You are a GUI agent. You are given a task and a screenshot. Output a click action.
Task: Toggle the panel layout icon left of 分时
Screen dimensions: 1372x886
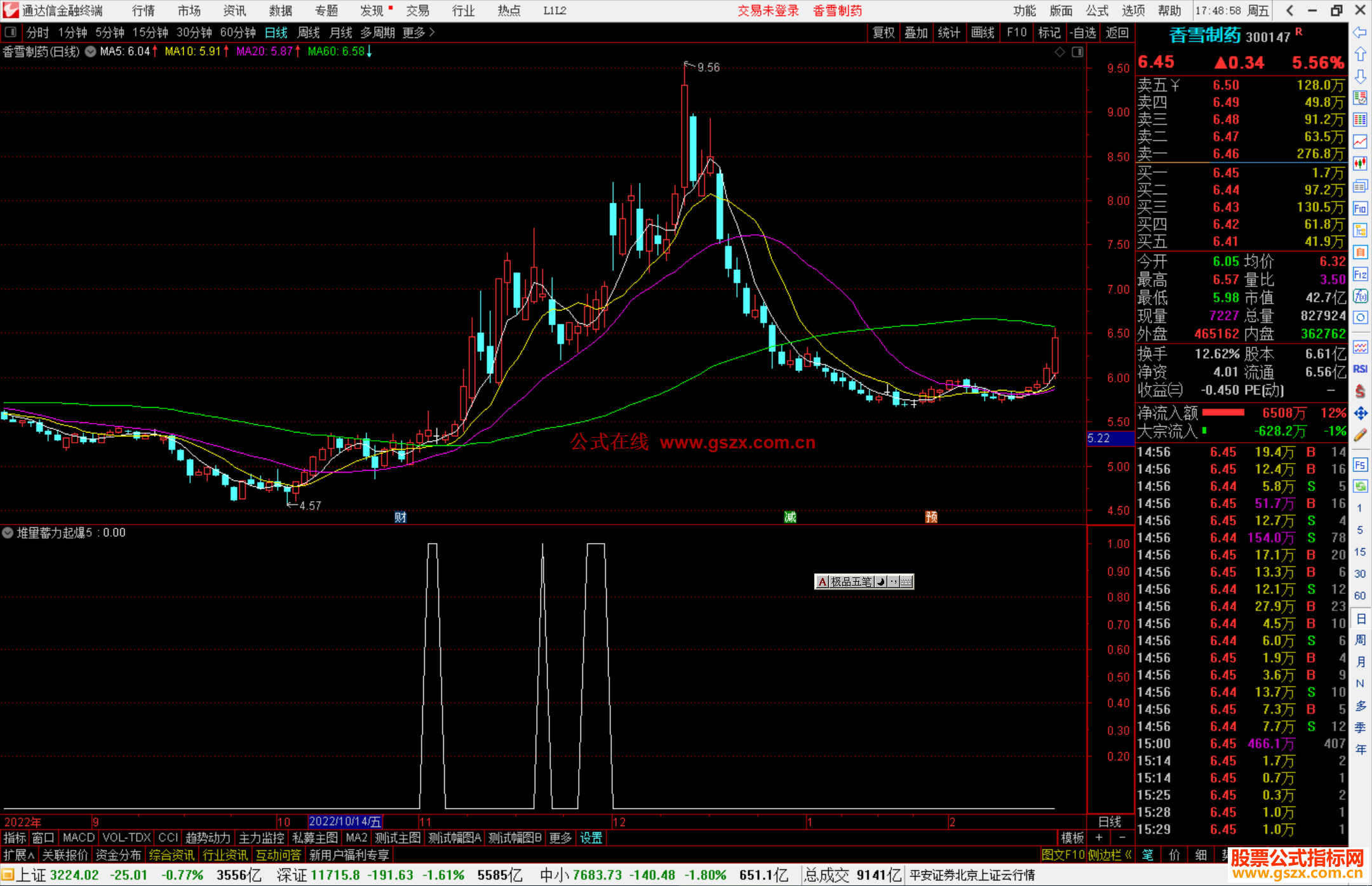11,32
